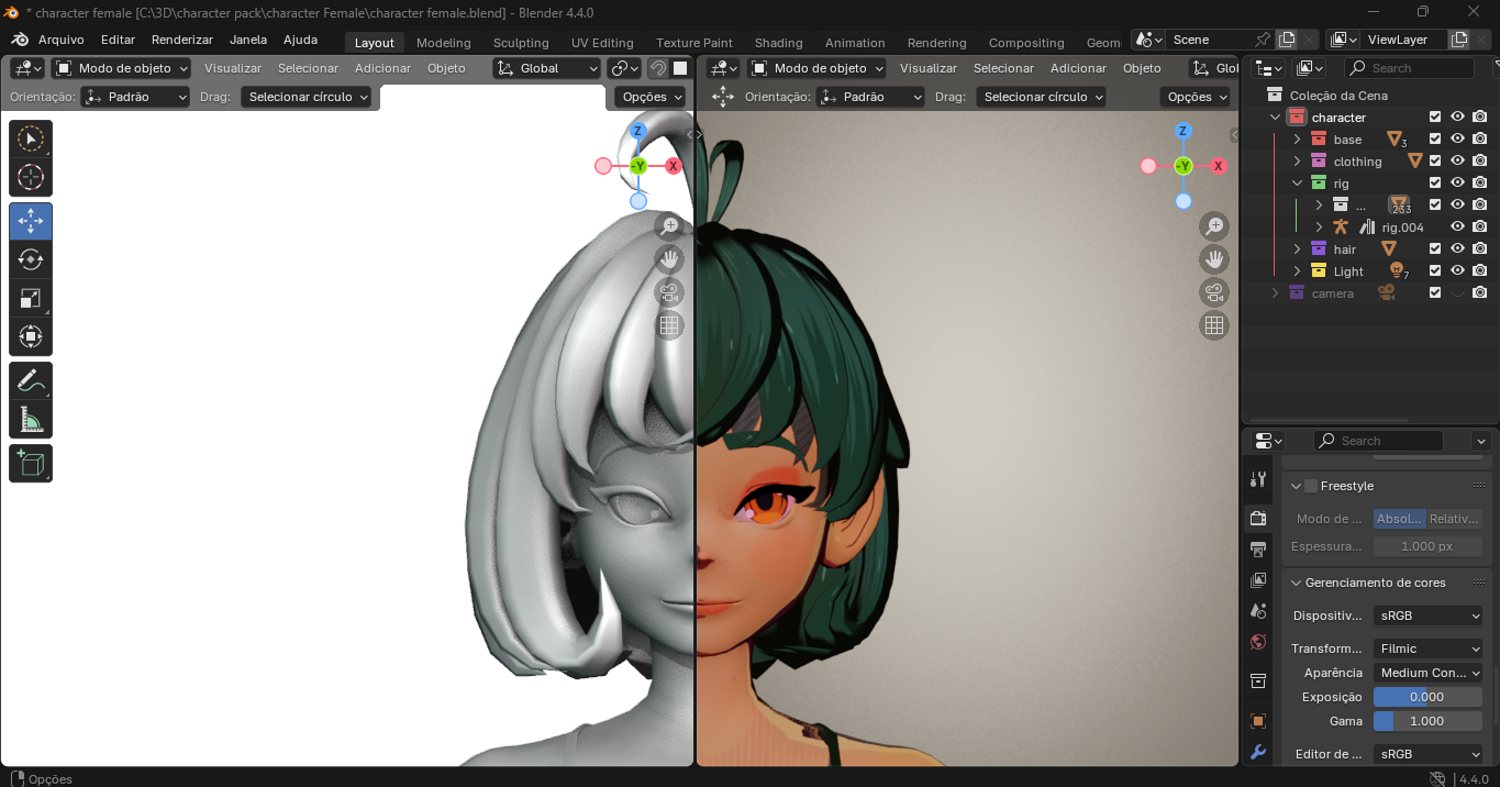The image size is (1500, 787).
Task: Choose the Annotate pencil tool
Action: click(30, 381)
